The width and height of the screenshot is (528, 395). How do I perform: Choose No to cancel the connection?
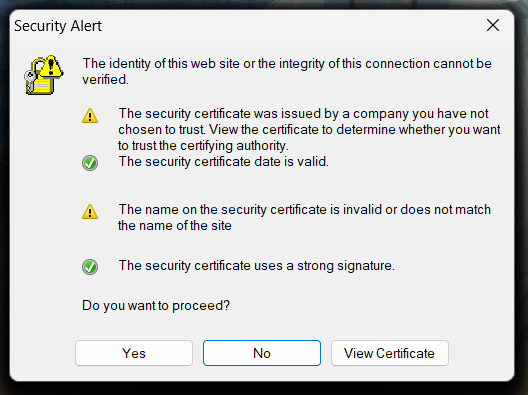(x=262, y=353)
